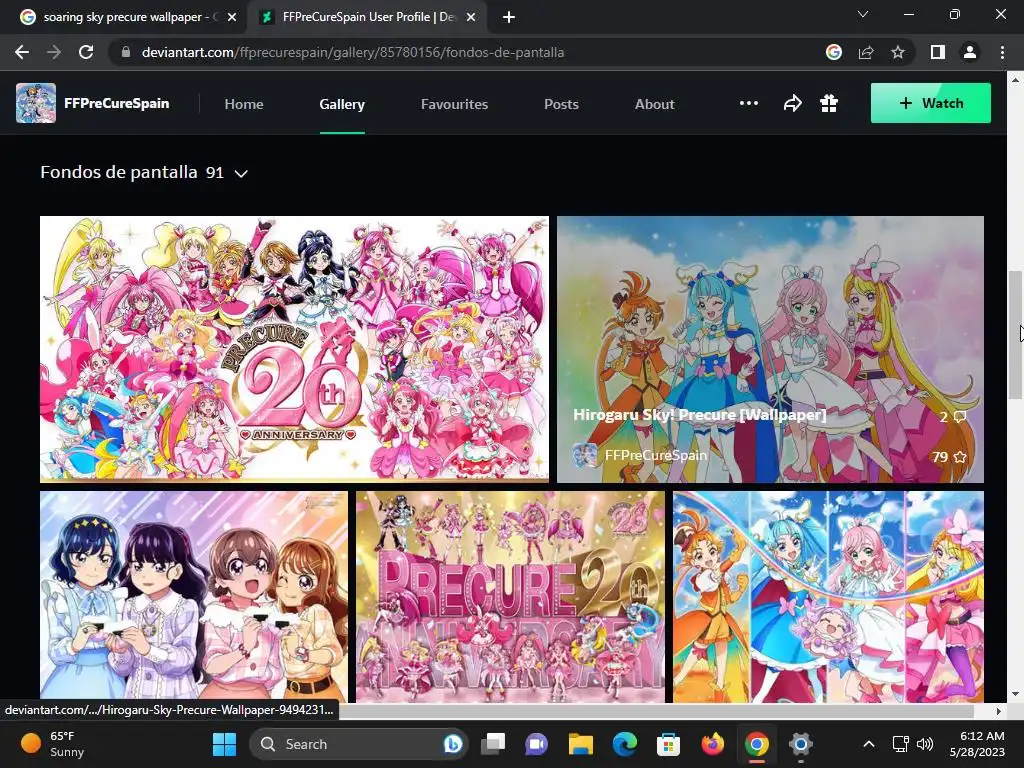Open a new browser tab
This screenshot has height=768, width=1024.
click(509, 18)
